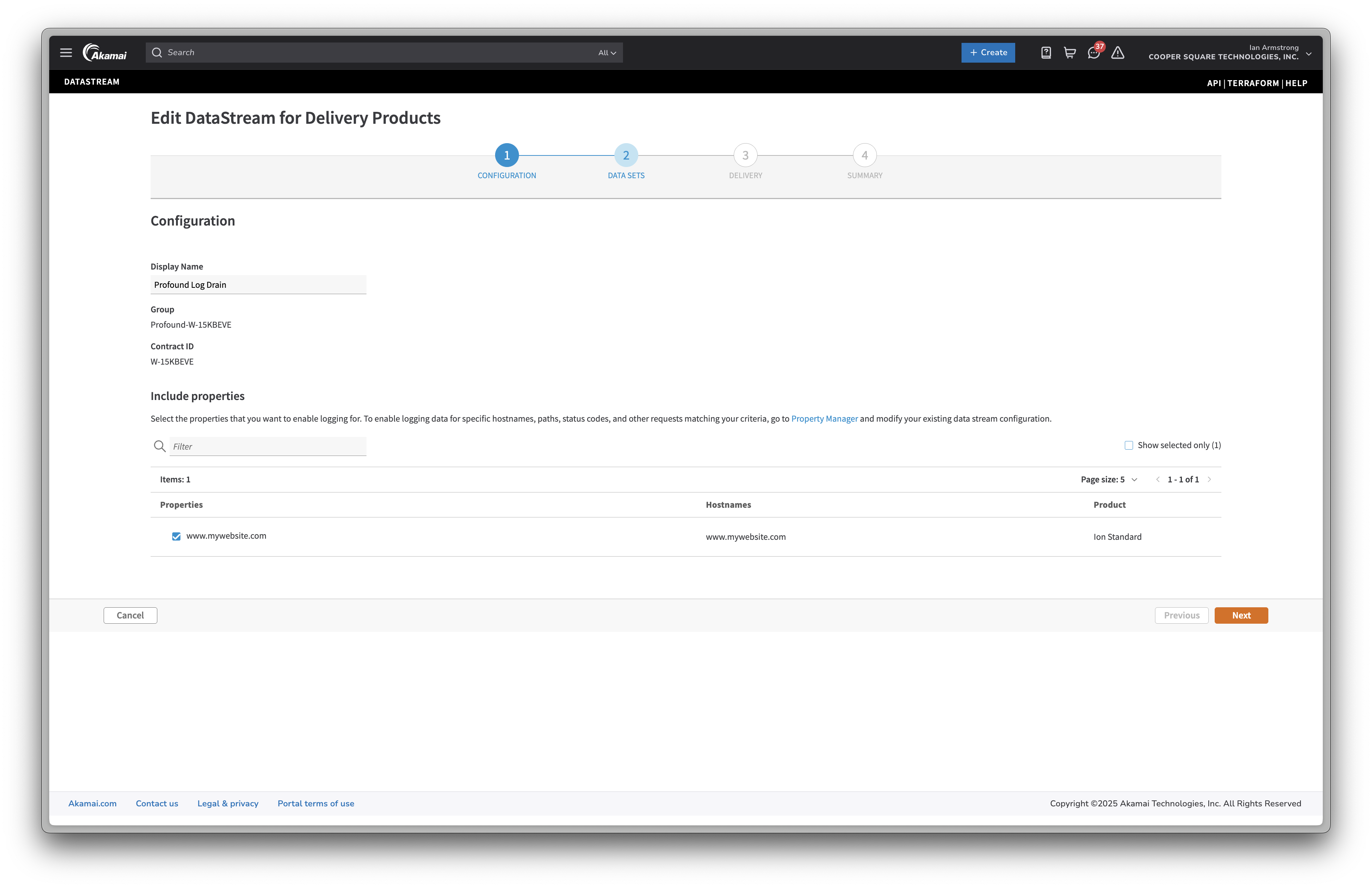This screenshot has height=888, width=1372.
Task: Enable Show selected only checkbox
Action: (1129, 445)
